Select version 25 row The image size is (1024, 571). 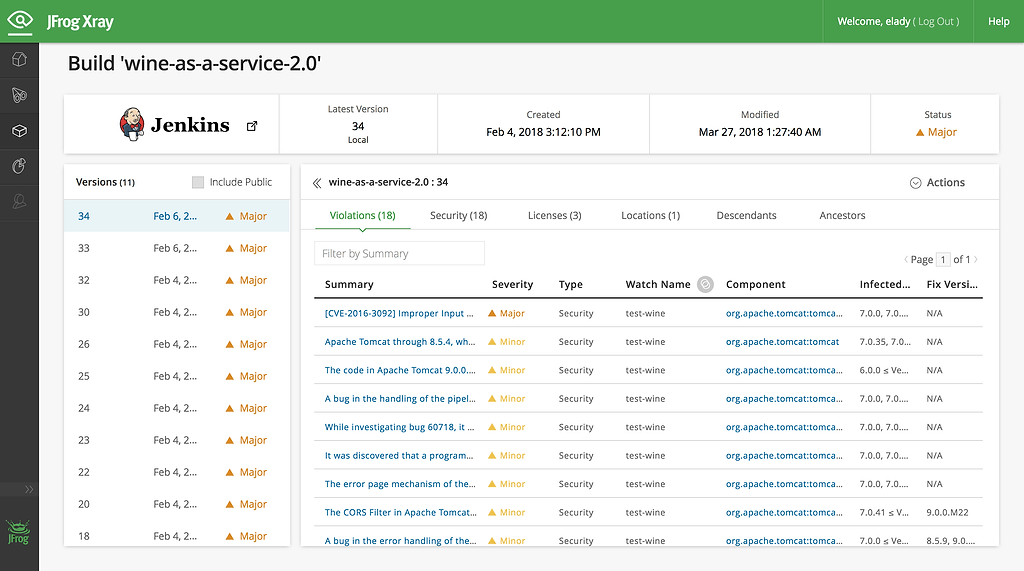point(176,376)
